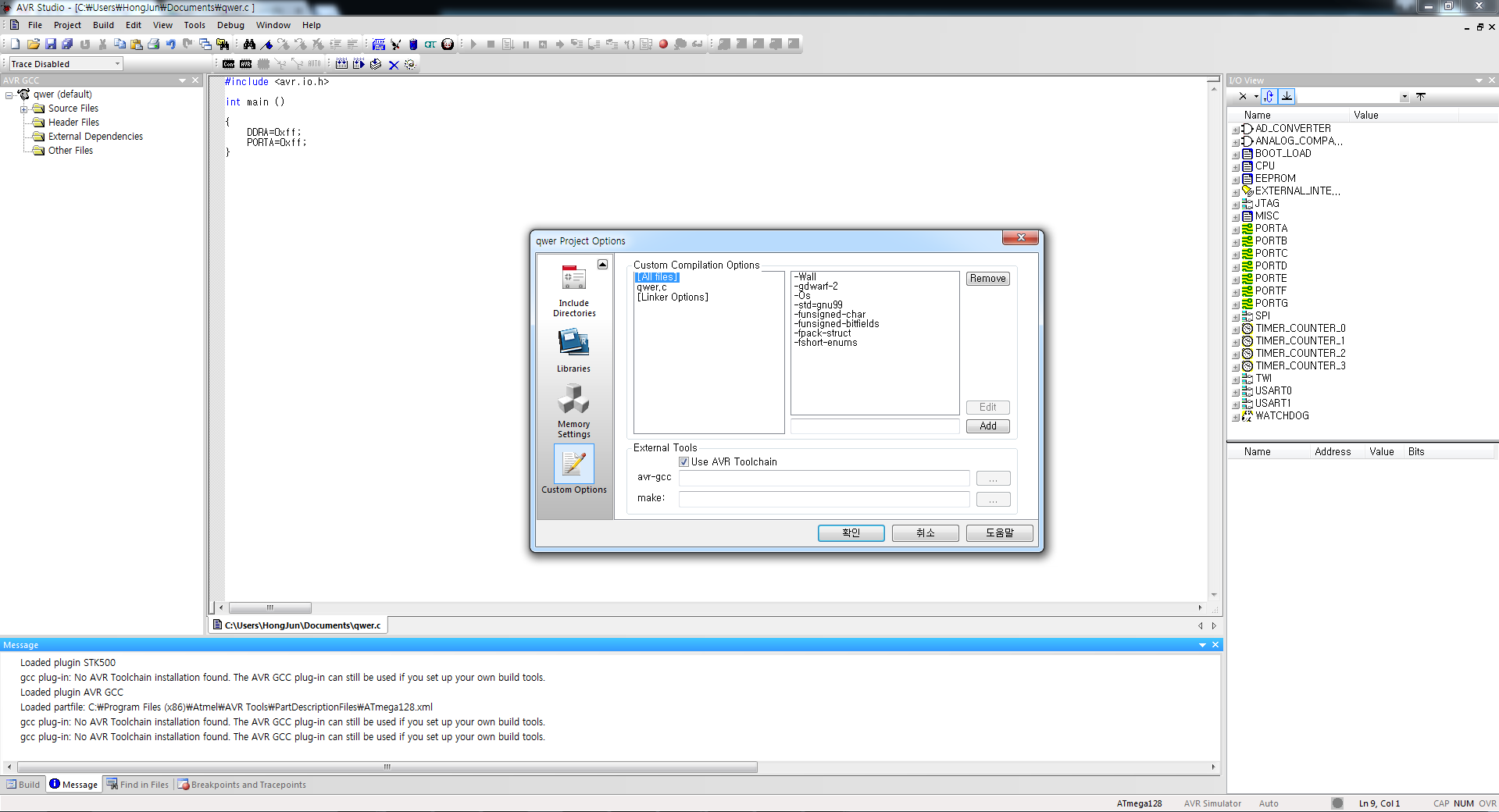Expand the PORTA node in I/O View
The image size is (1499, 812).
point(1236,230)
